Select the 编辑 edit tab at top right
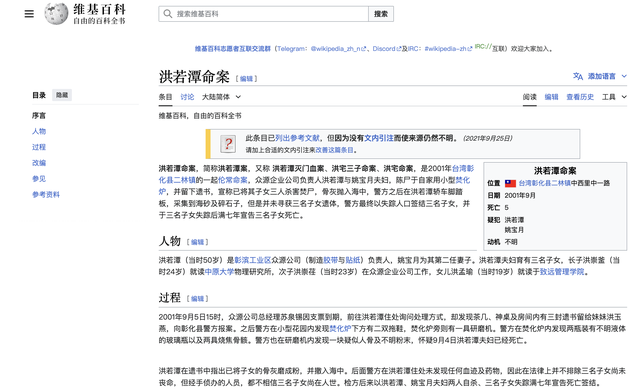This screenshot has width=640, height=390. 551,97
